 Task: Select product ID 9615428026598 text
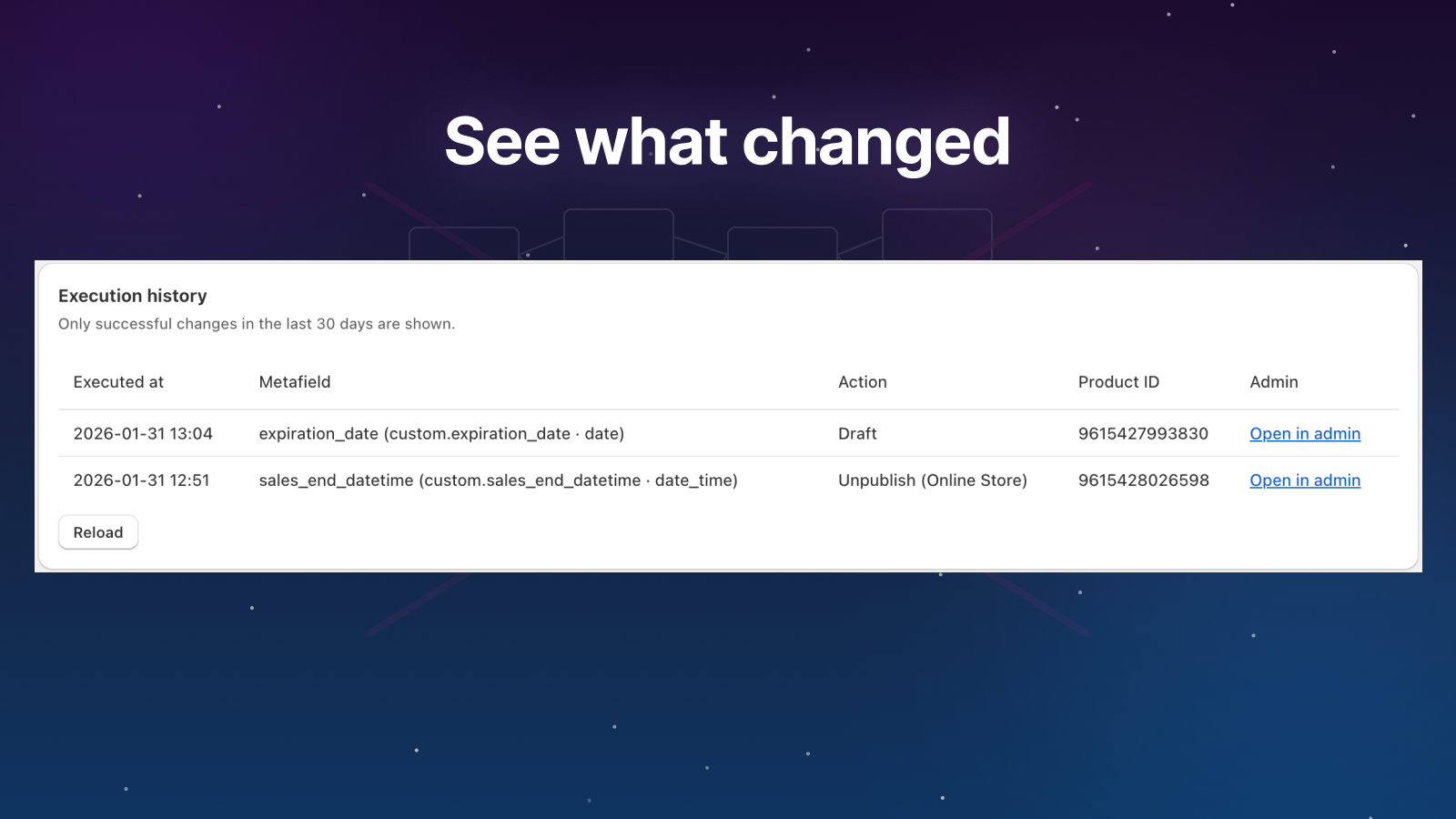[x=1143, y=480]
